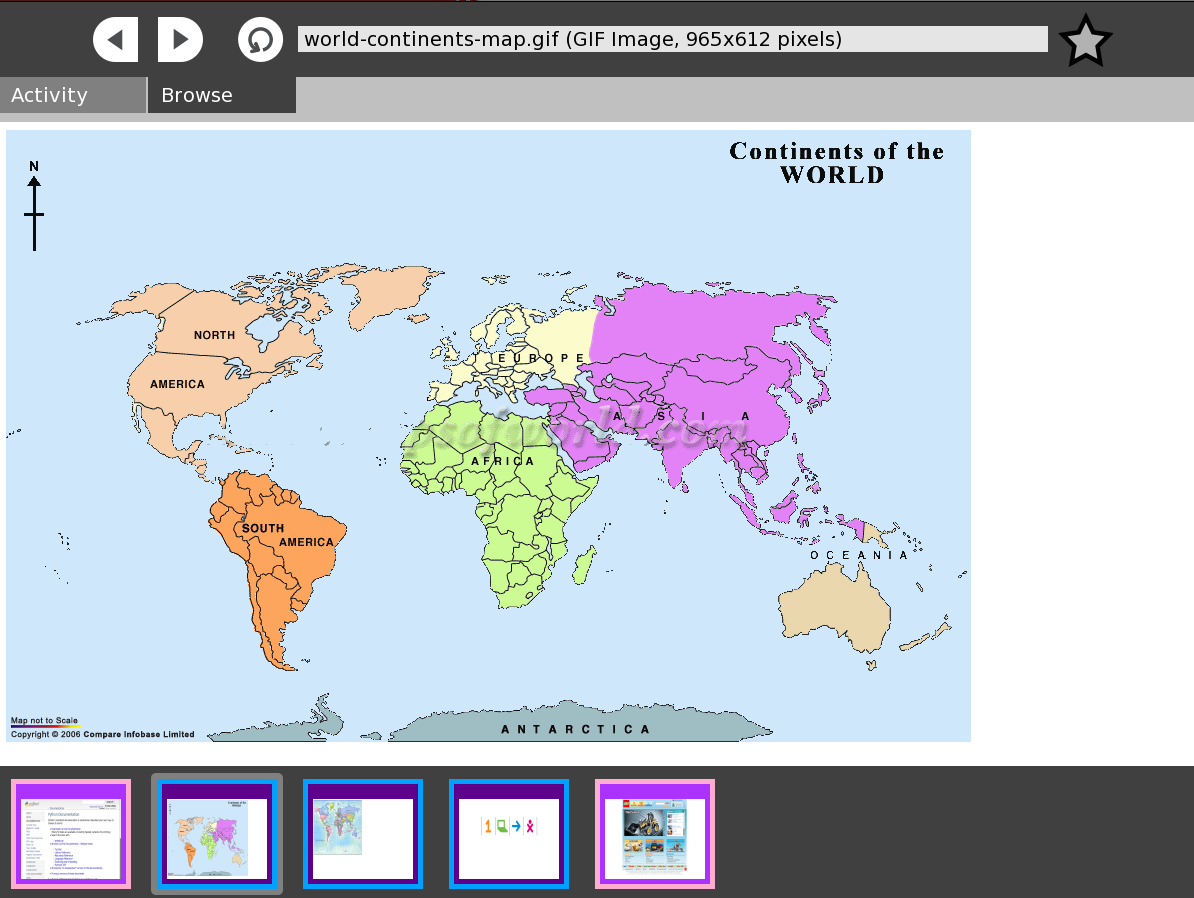
Task: Open the LEGO website thumbnail
Action: pyautogui.click(x=655, y=834)
